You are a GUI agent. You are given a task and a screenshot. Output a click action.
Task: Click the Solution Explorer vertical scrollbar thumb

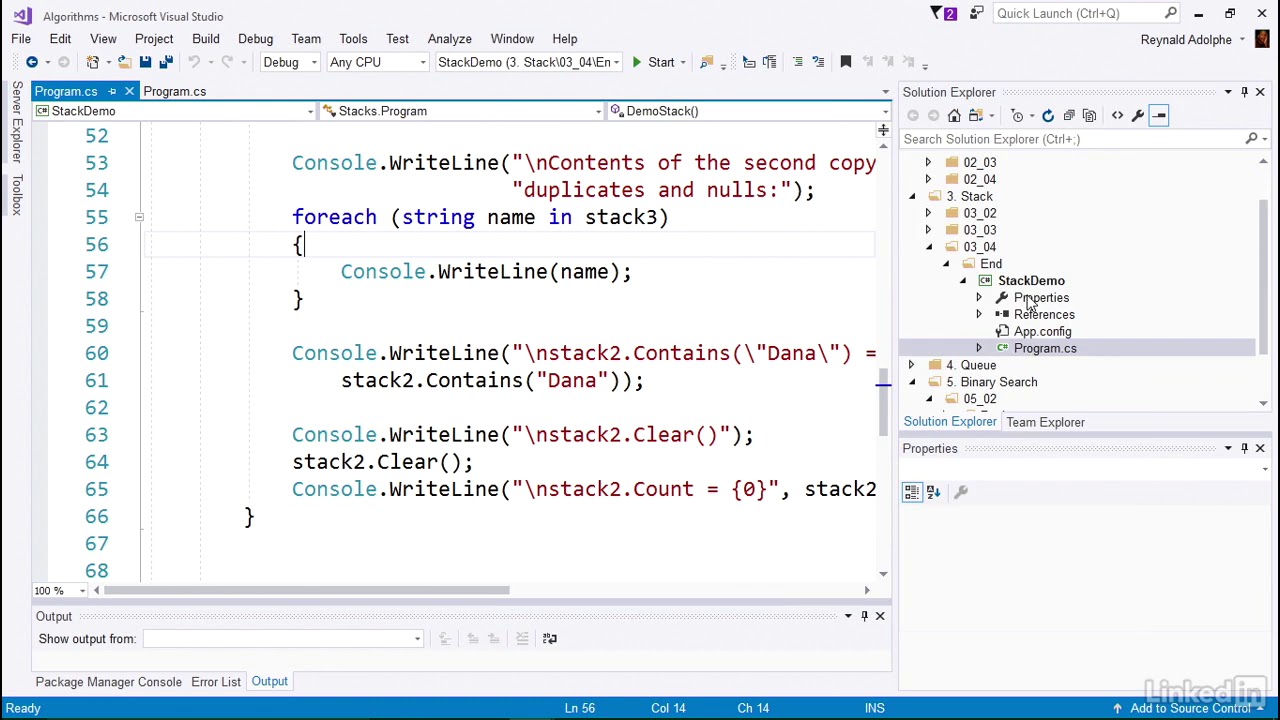coord(1263,276)
